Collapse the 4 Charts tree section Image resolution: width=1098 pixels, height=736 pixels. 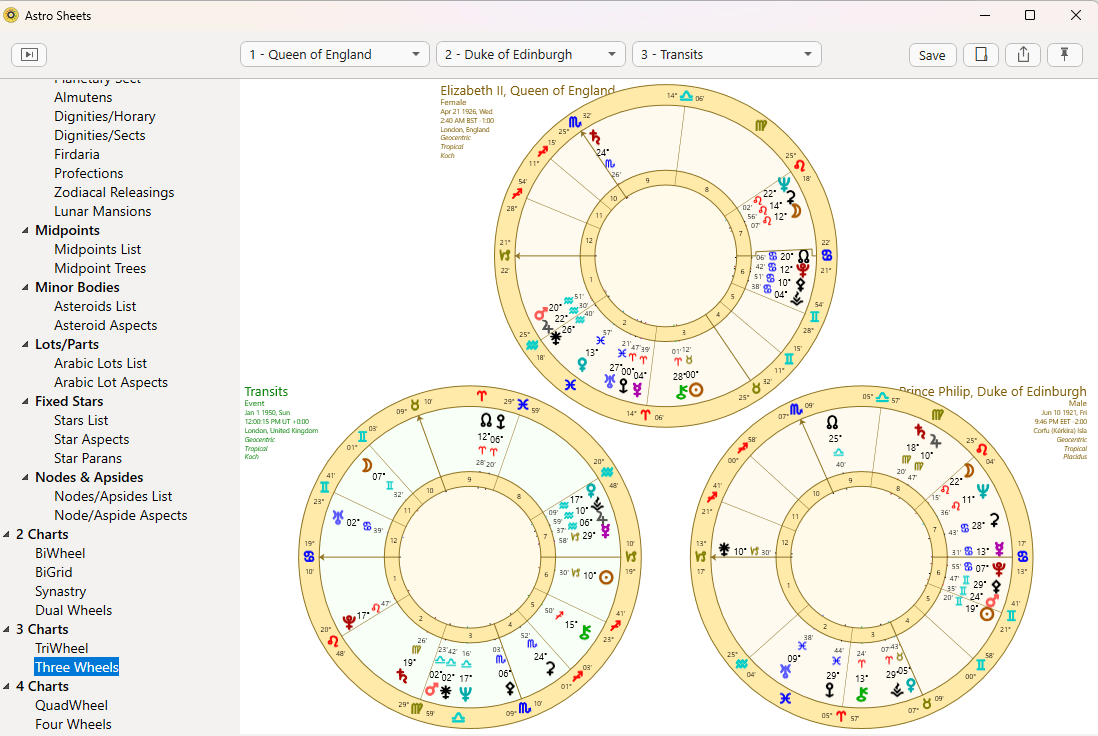pos(6,686)
